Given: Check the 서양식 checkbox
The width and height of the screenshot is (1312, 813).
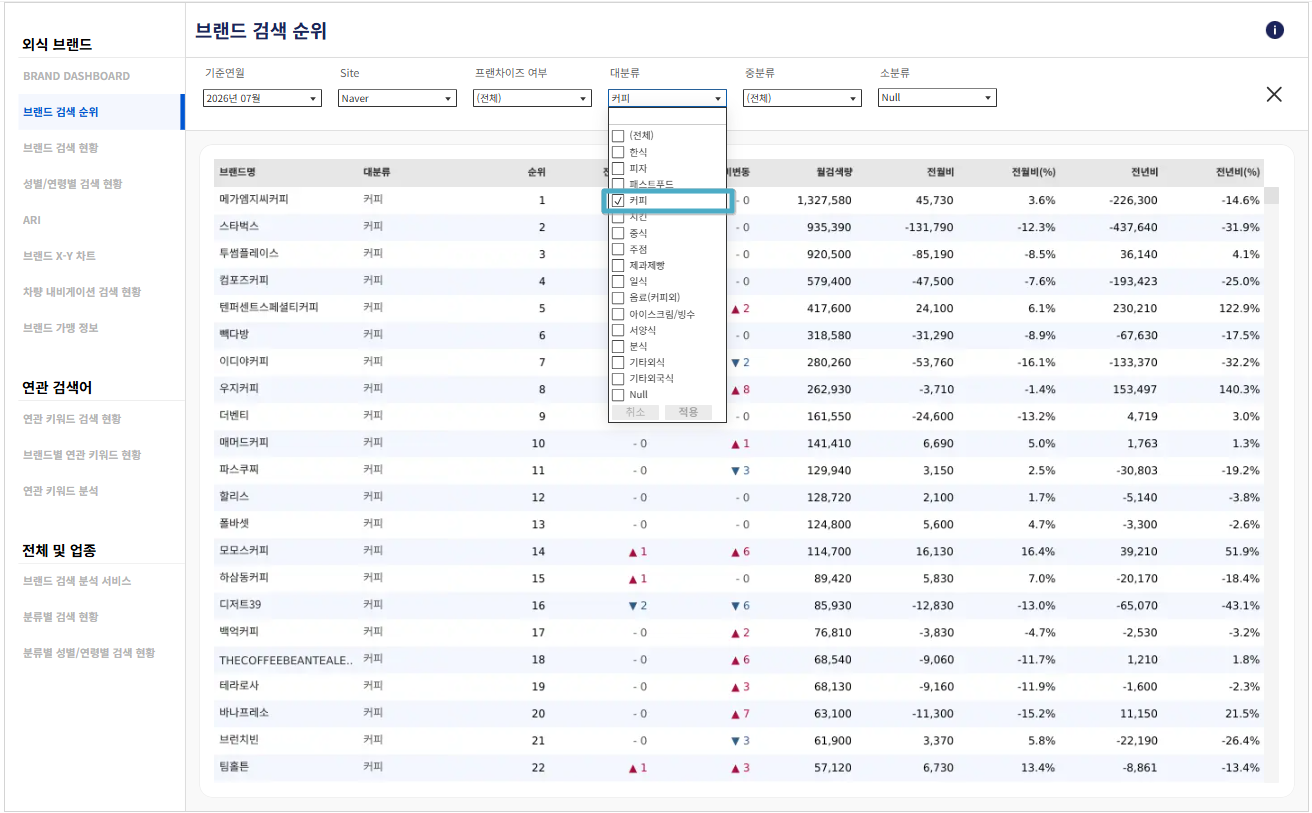Looking at the screenshot, I should click(618, 330).
